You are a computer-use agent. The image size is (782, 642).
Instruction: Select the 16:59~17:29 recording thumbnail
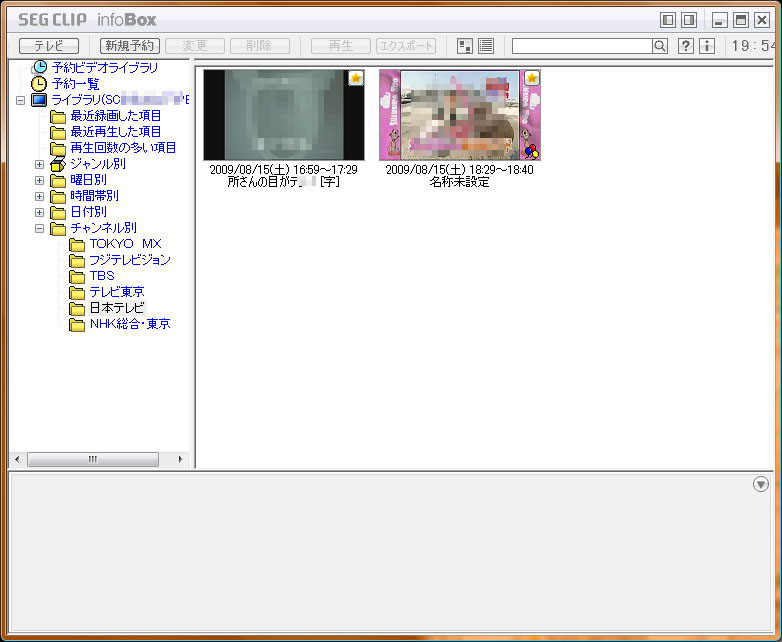[284, 115]
